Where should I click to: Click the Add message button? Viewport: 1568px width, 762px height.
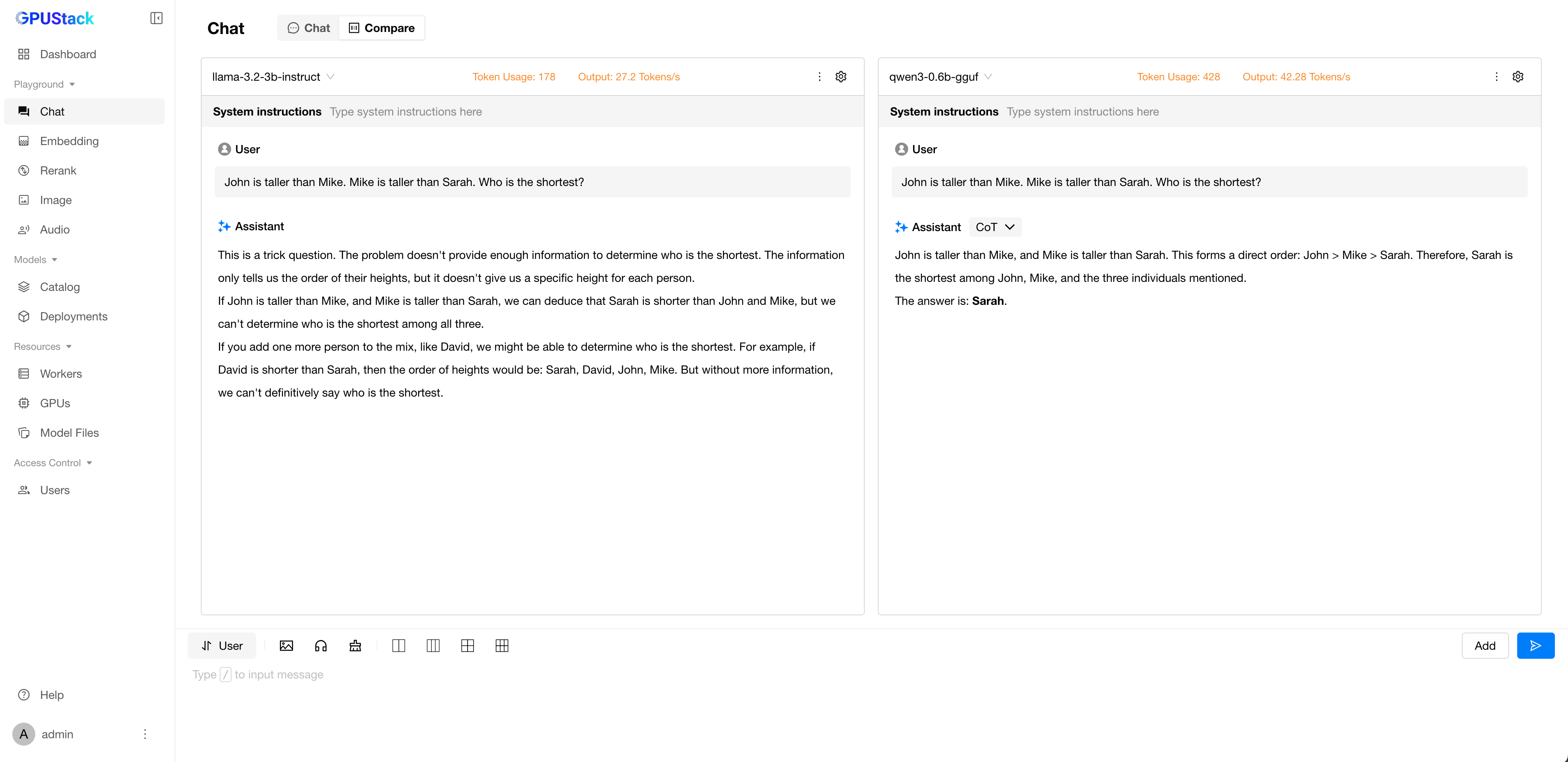1485,646
